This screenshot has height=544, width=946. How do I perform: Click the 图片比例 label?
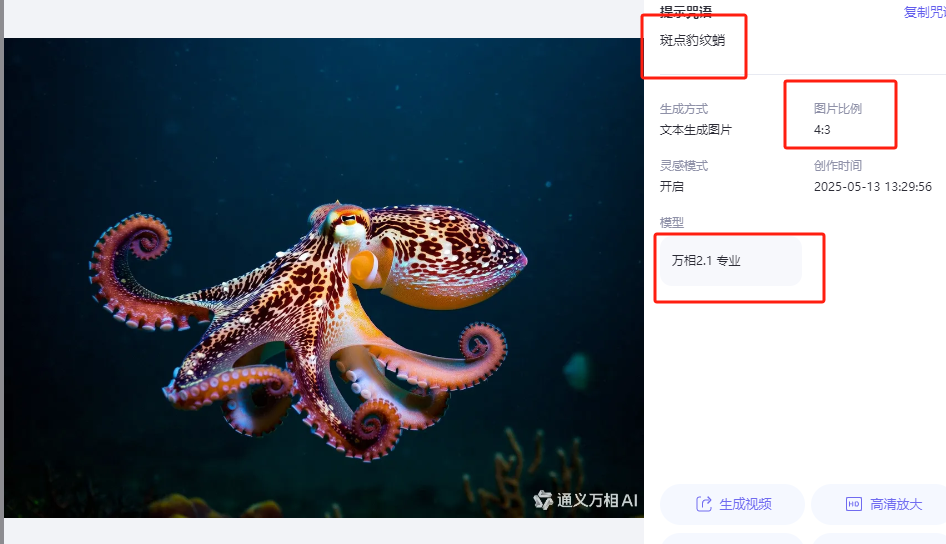click(x=837, y=109)
